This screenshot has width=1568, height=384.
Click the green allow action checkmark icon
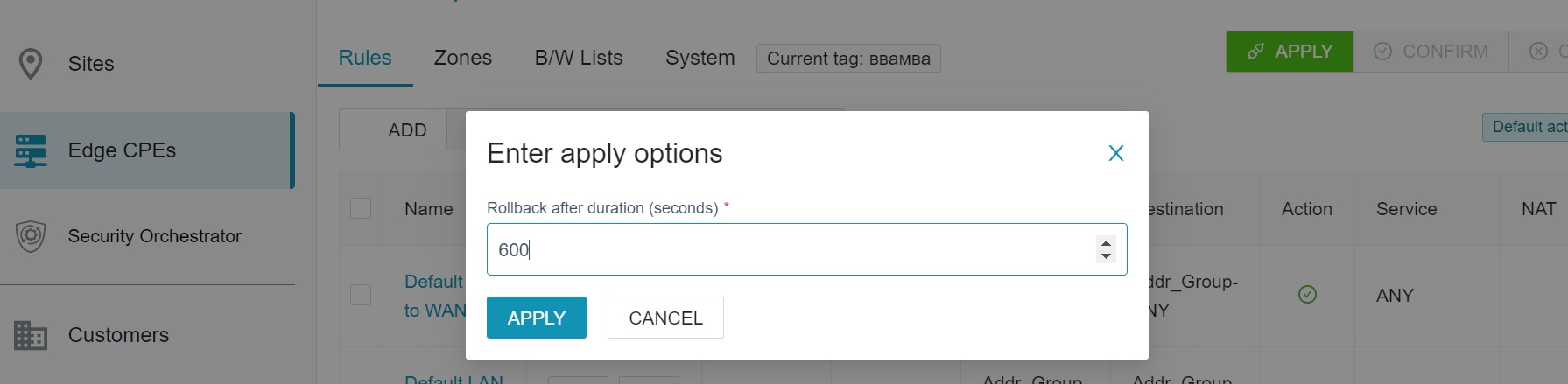coord(1307,295)
